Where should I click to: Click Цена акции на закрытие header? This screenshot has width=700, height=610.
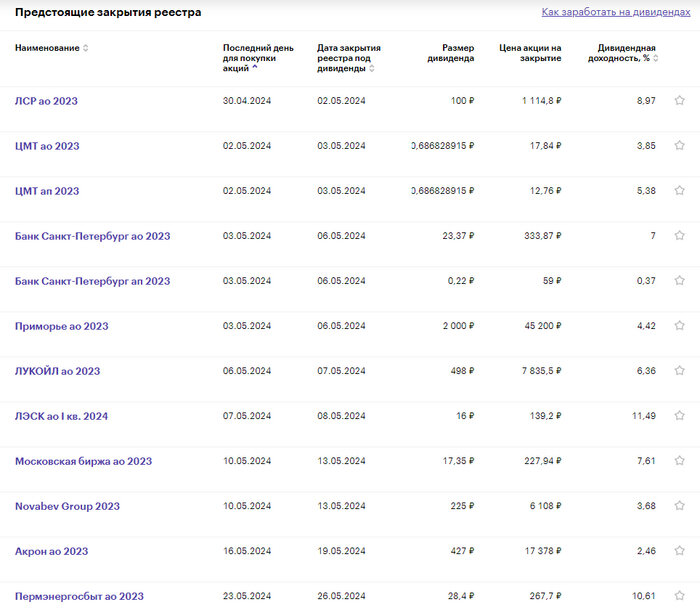click(530, 53)
